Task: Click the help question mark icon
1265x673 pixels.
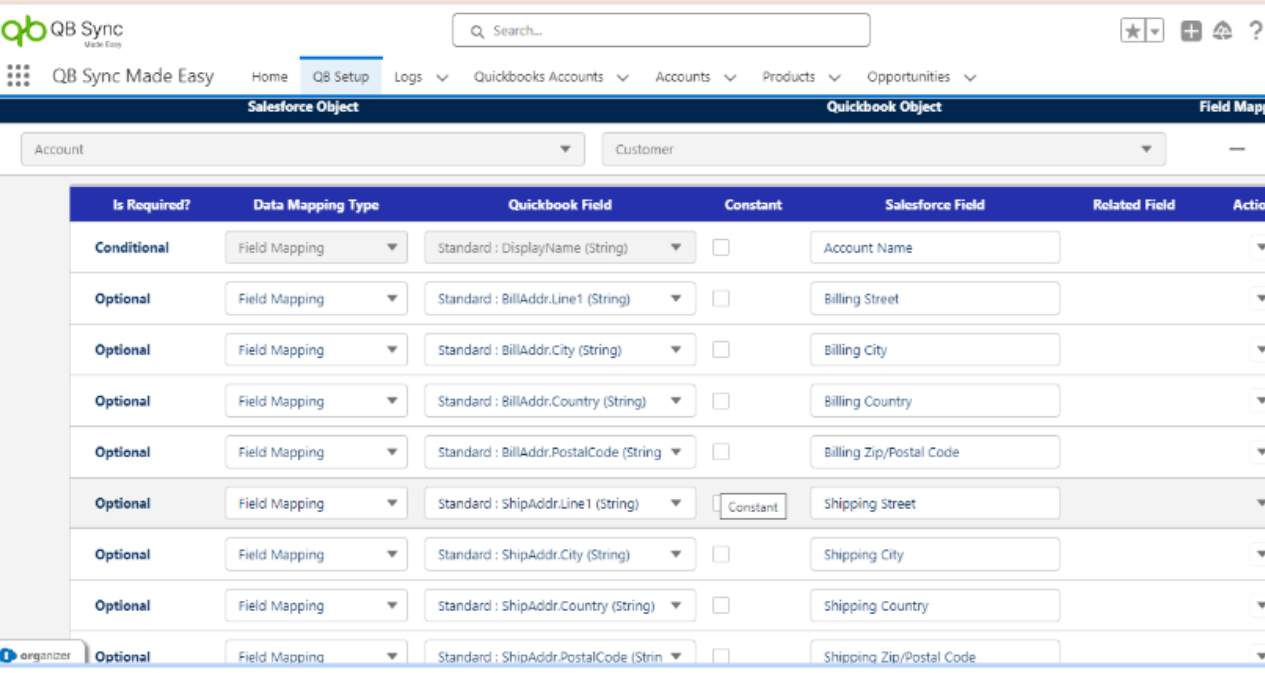Action: [1255, 31]
